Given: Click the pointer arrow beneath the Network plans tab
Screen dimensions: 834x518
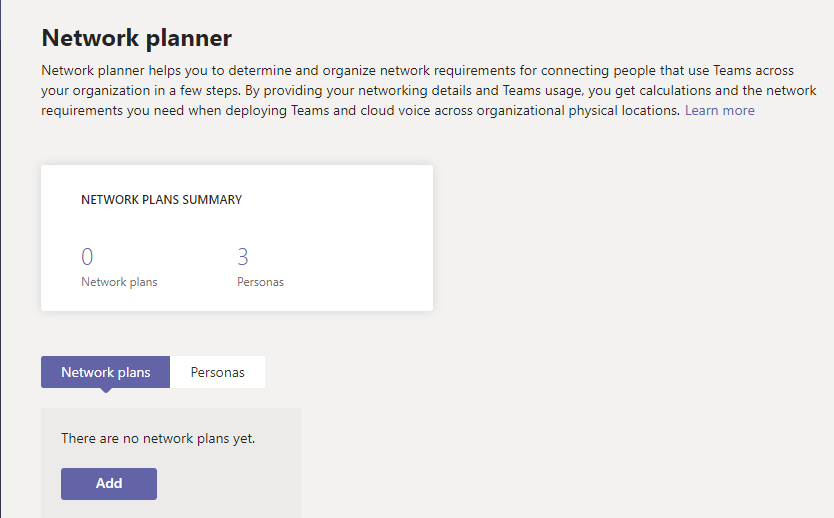Looking at the screenshot, I should tap(106, 391).
